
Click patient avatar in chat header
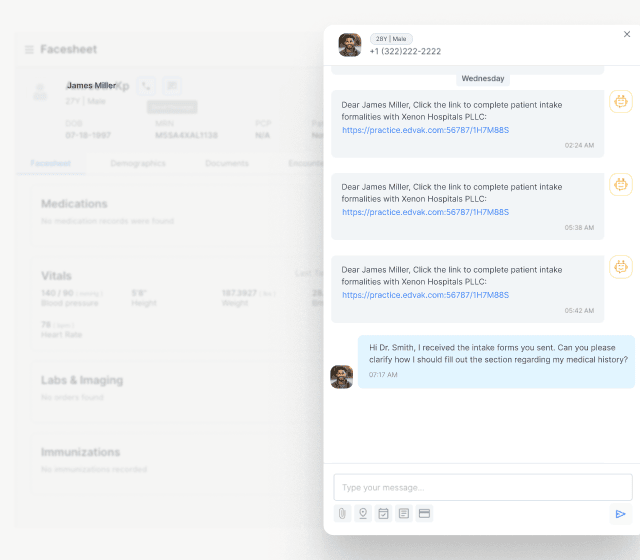point(350,45)
